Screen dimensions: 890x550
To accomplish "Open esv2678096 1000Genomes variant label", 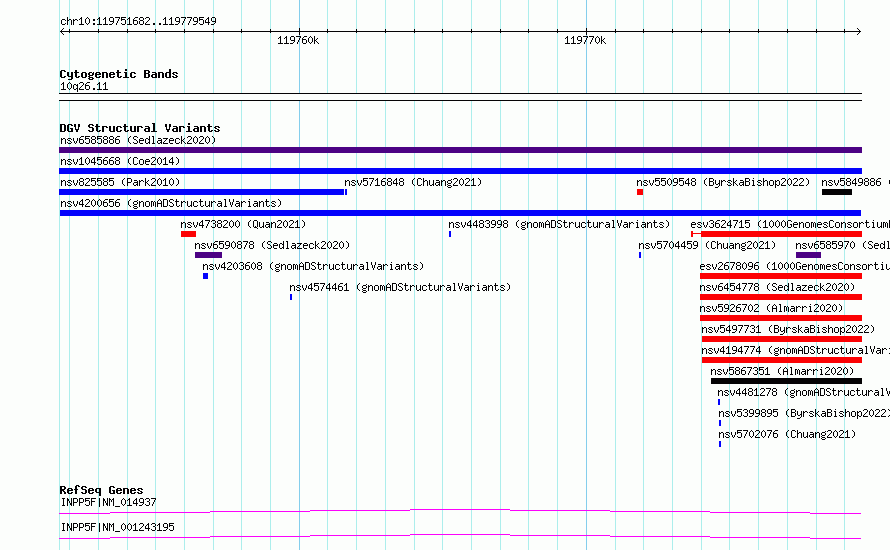I will (x=795, y=266).
